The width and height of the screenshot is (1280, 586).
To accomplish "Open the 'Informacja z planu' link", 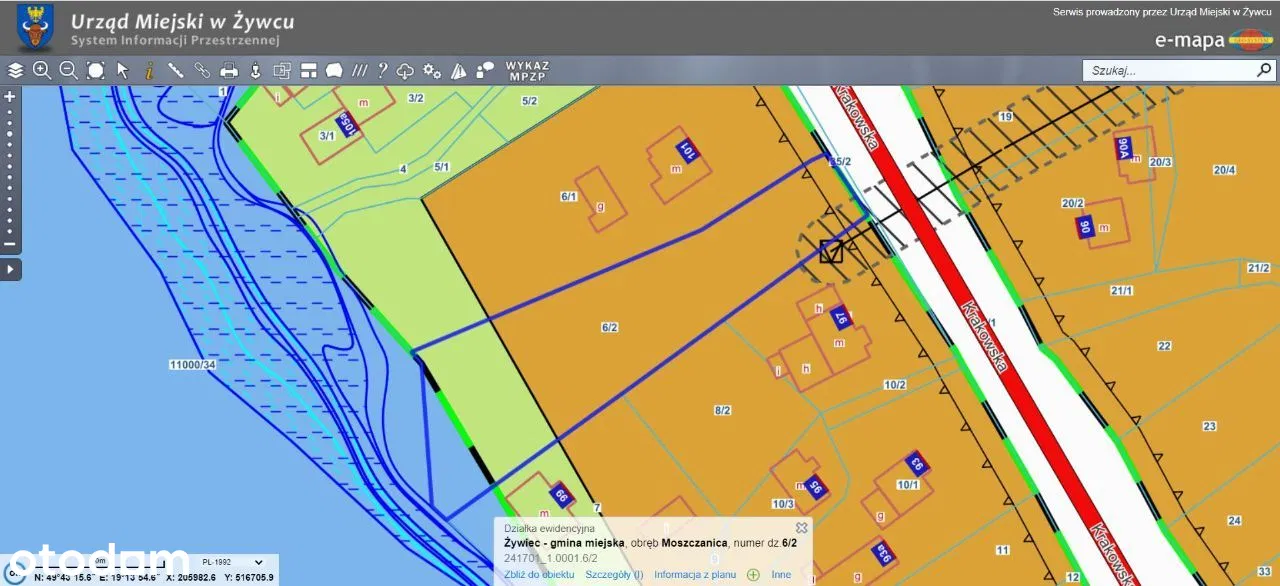I will click(x=695, y=575).
